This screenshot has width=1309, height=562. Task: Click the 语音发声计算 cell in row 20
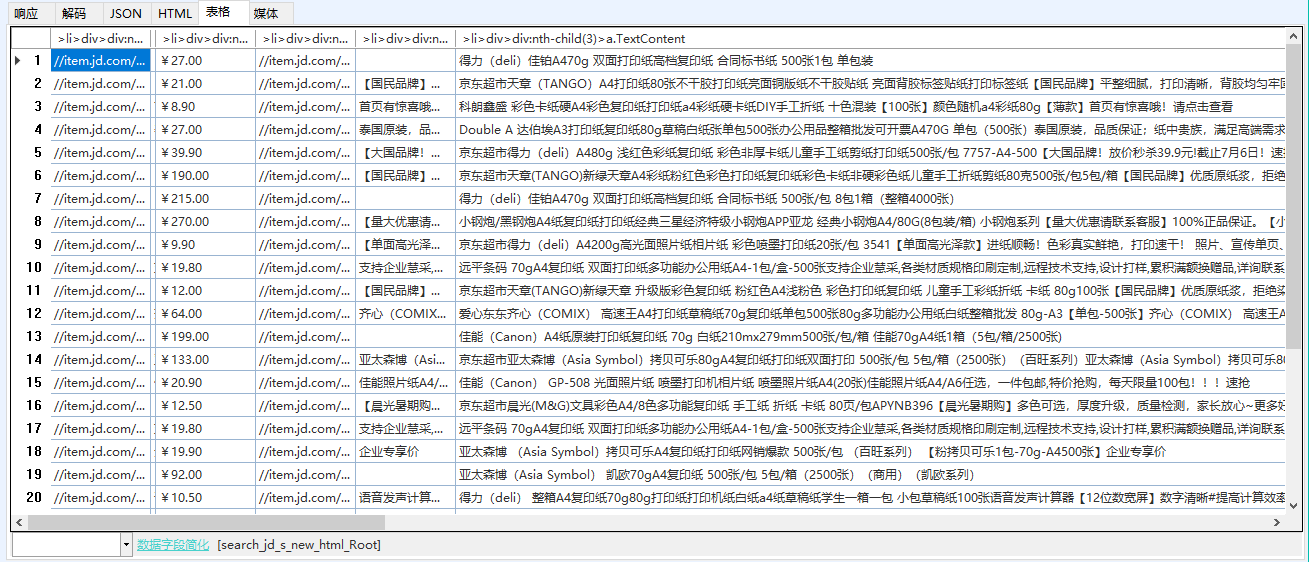point(404,498)
